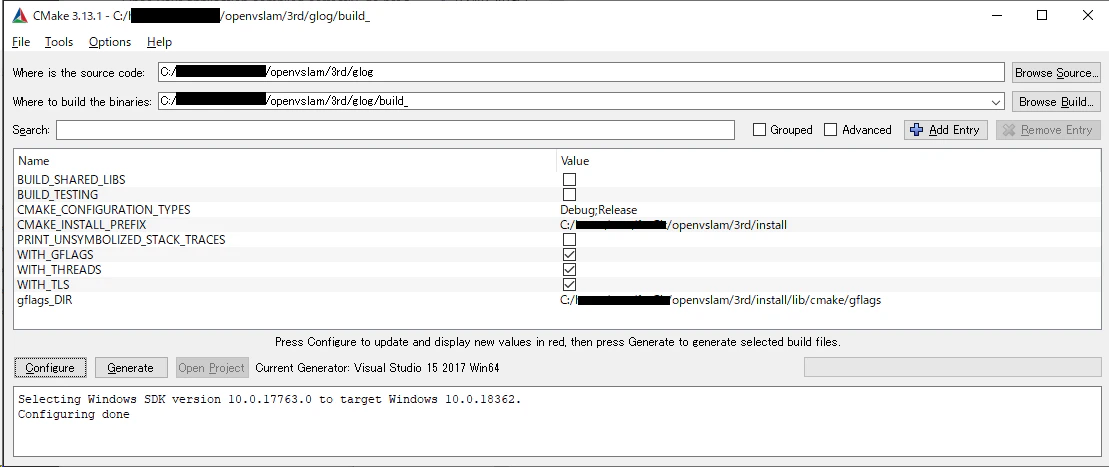
Task: Uncheck the WITH_GFLAGS checkbox
Action: [x=569, y=255]
